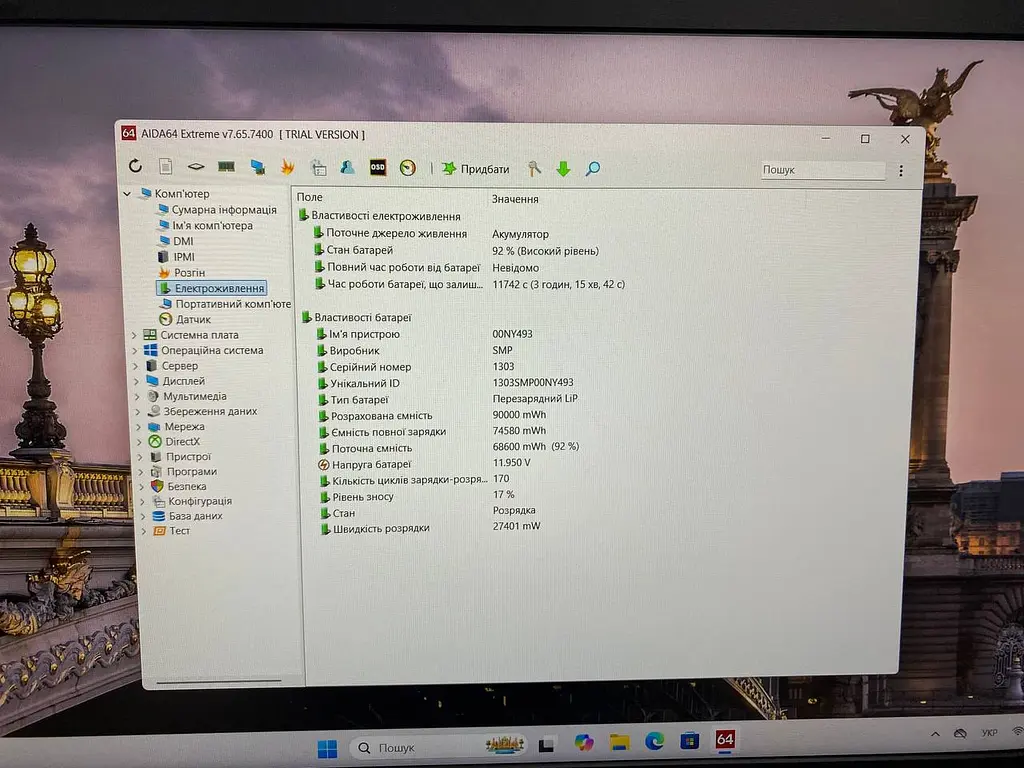The image size is (1024, 768).
Task: Select Портативний комп'ютер tree item
Action: [226, 304]
